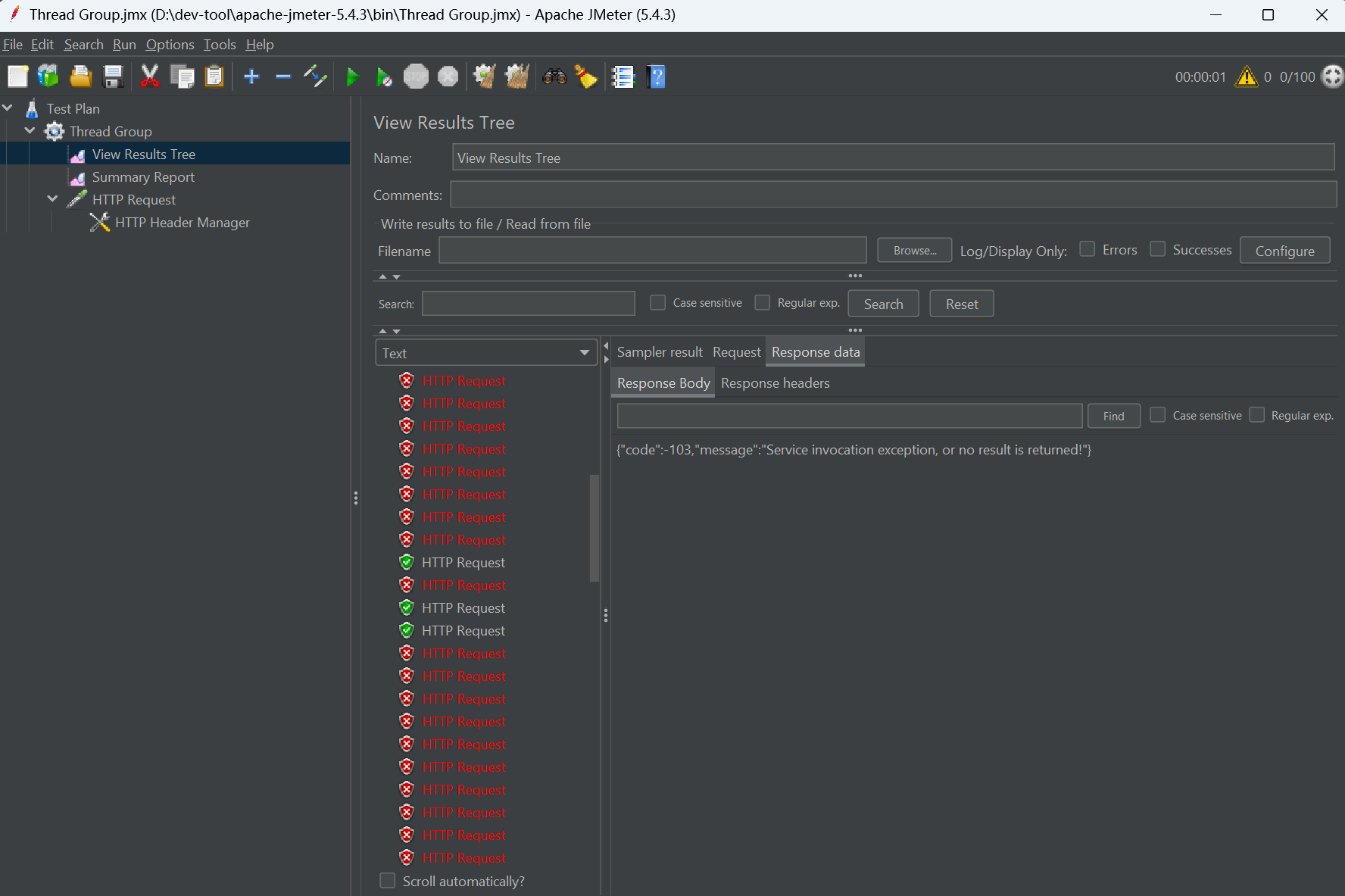Click the Clear All broom icons button
Screen dimensions: 1345x896
(x=517, y=76)
